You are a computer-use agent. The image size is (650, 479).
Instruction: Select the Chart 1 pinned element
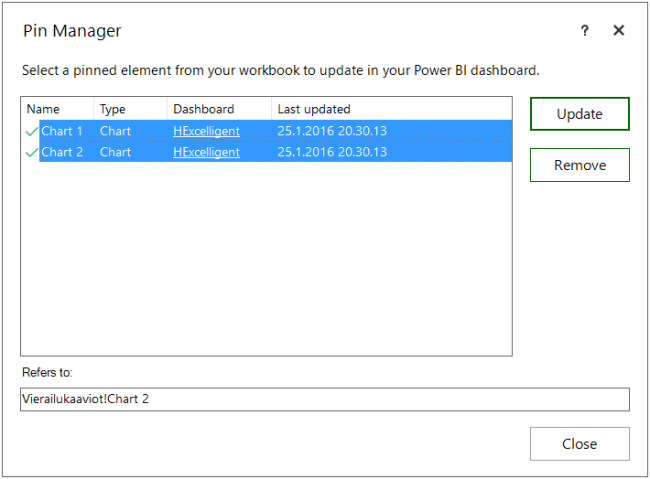[62, 131]
